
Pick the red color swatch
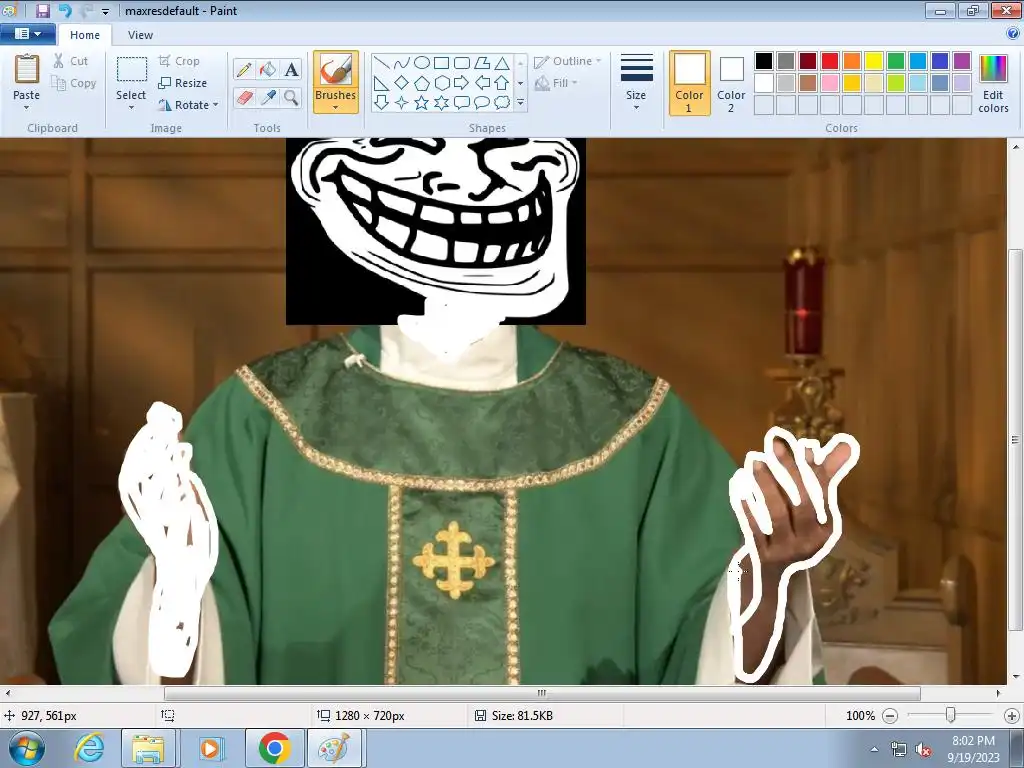pyautogui.click(x=830, y=61)
